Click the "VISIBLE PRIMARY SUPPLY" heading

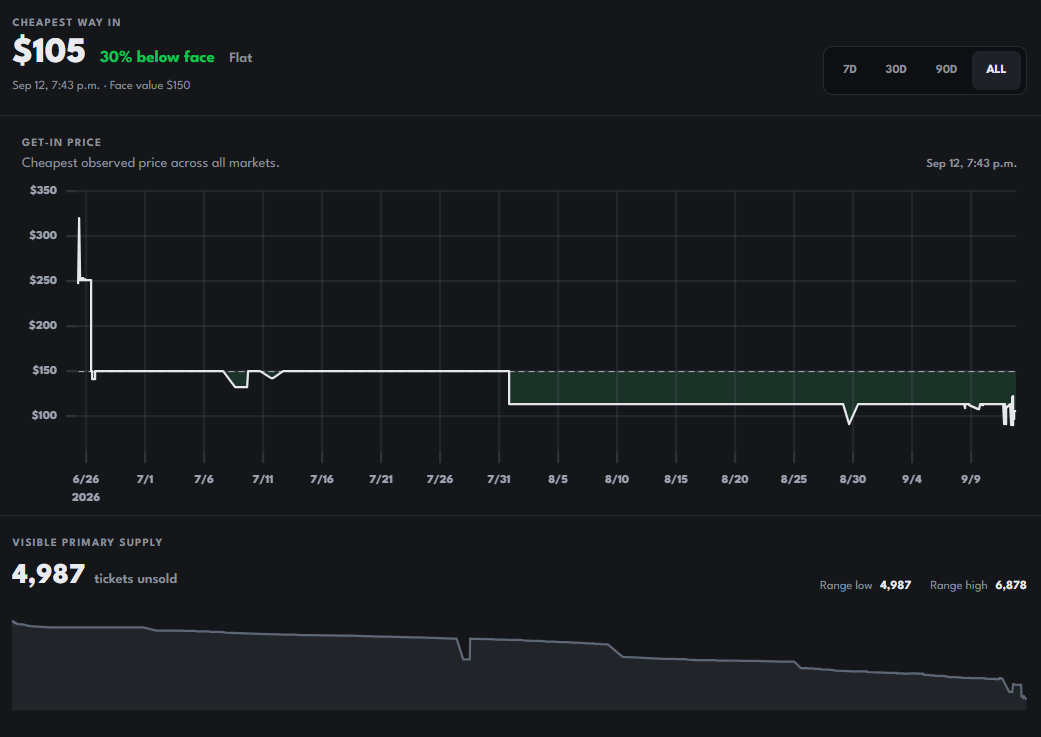tap(88, 542)
